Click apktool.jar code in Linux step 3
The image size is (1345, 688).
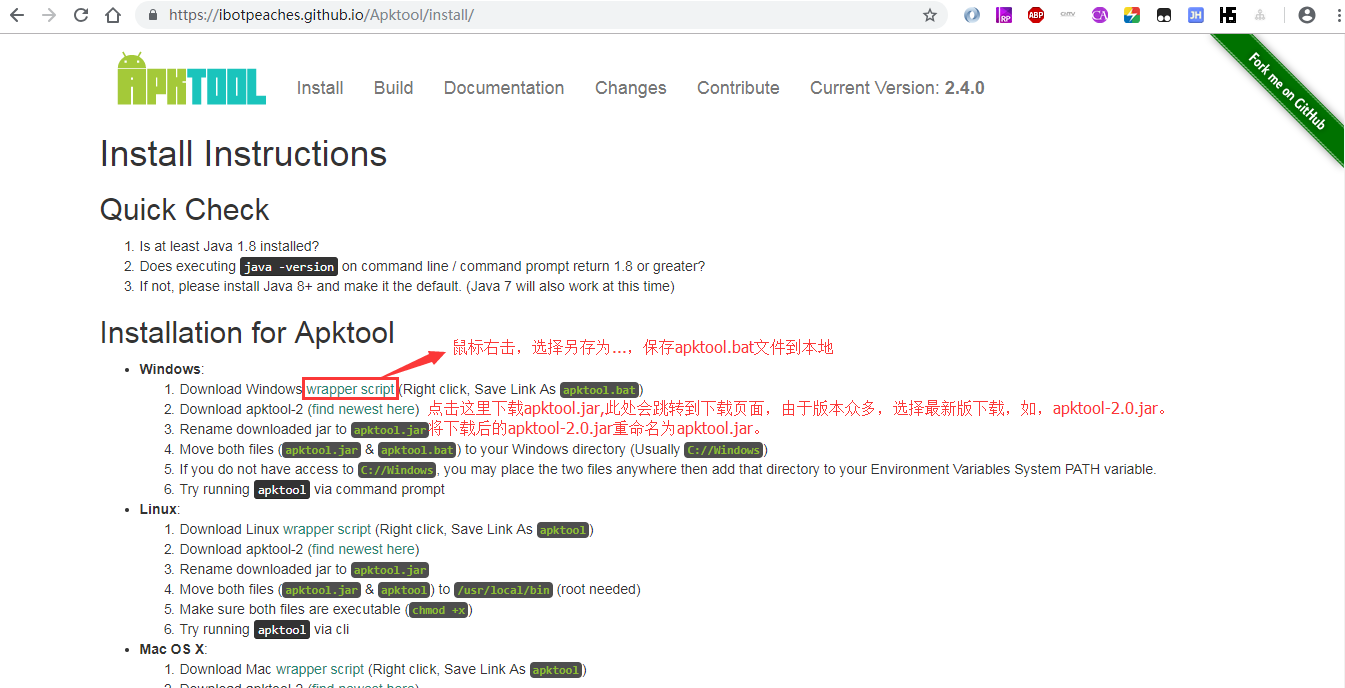[390, 570]
